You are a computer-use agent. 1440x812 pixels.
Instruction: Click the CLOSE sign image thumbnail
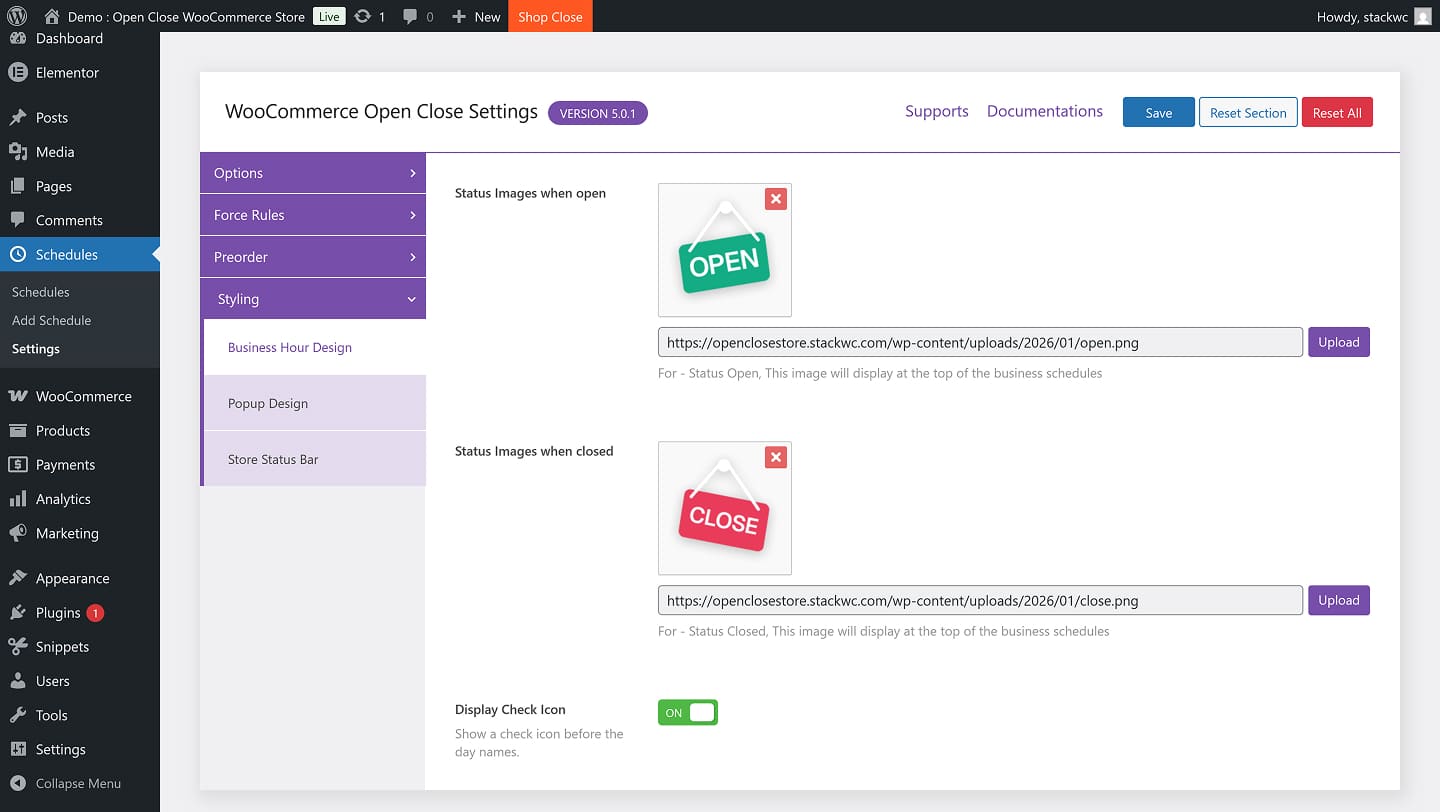725,508
